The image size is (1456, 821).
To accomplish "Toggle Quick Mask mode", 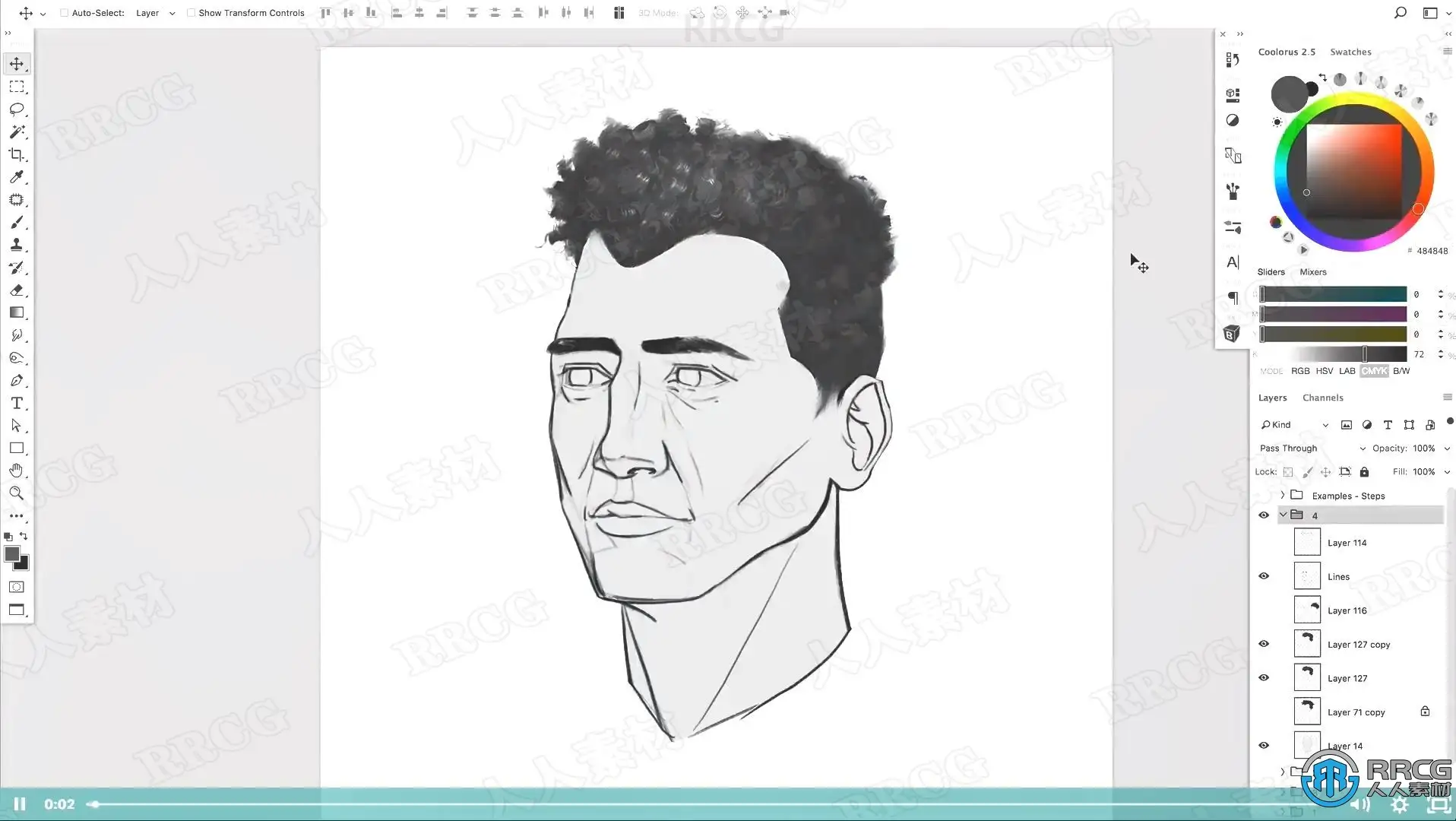I will point(17,587).
